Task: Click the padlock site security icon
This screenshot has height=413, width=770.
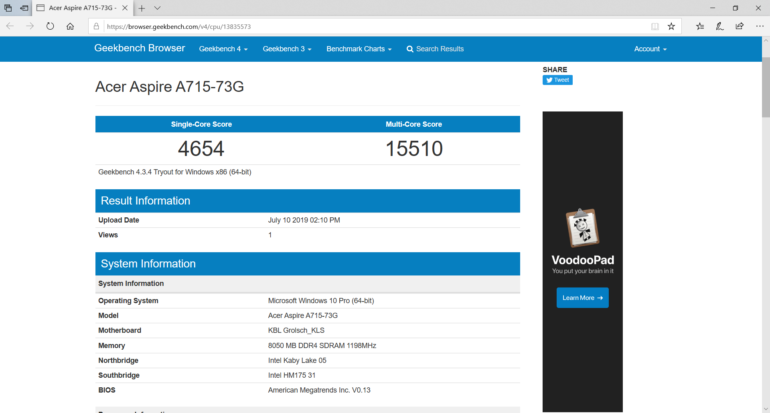Action: point(96,27)
